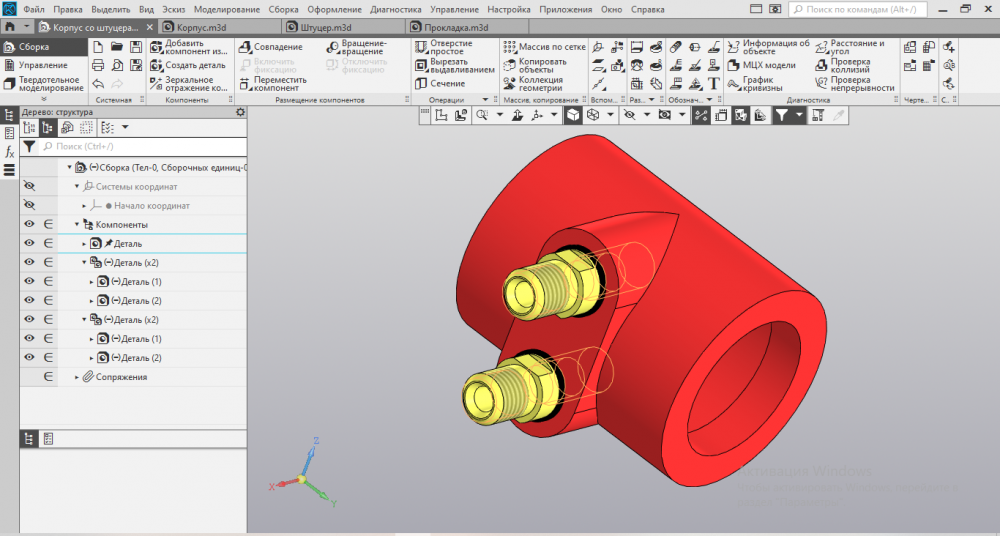Open tree panel settings gear
The height and width of the screenshot is (536, 1000).
(240, 112)
